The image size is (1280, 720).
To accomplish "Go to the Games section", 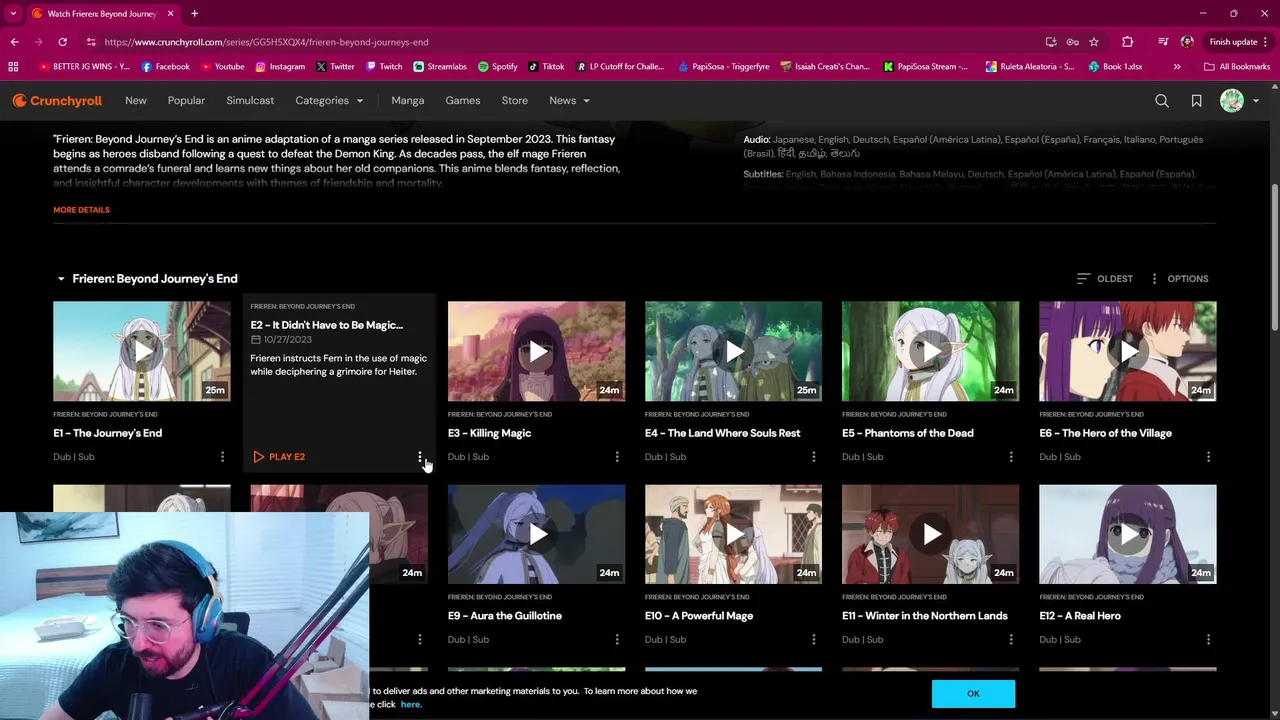I will (x=463, y=100).
